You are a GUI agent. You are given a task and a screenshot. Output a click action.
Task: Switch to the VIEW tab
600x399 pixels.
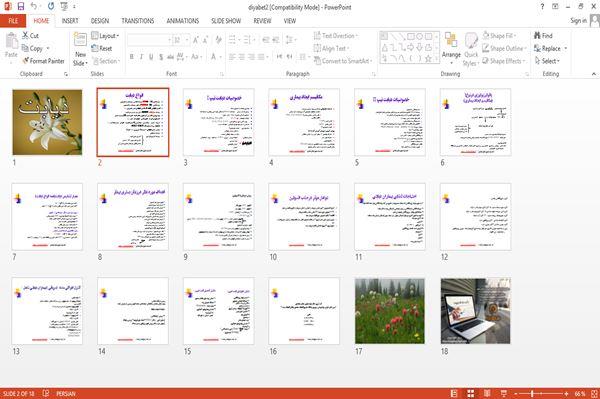[290, 21]
